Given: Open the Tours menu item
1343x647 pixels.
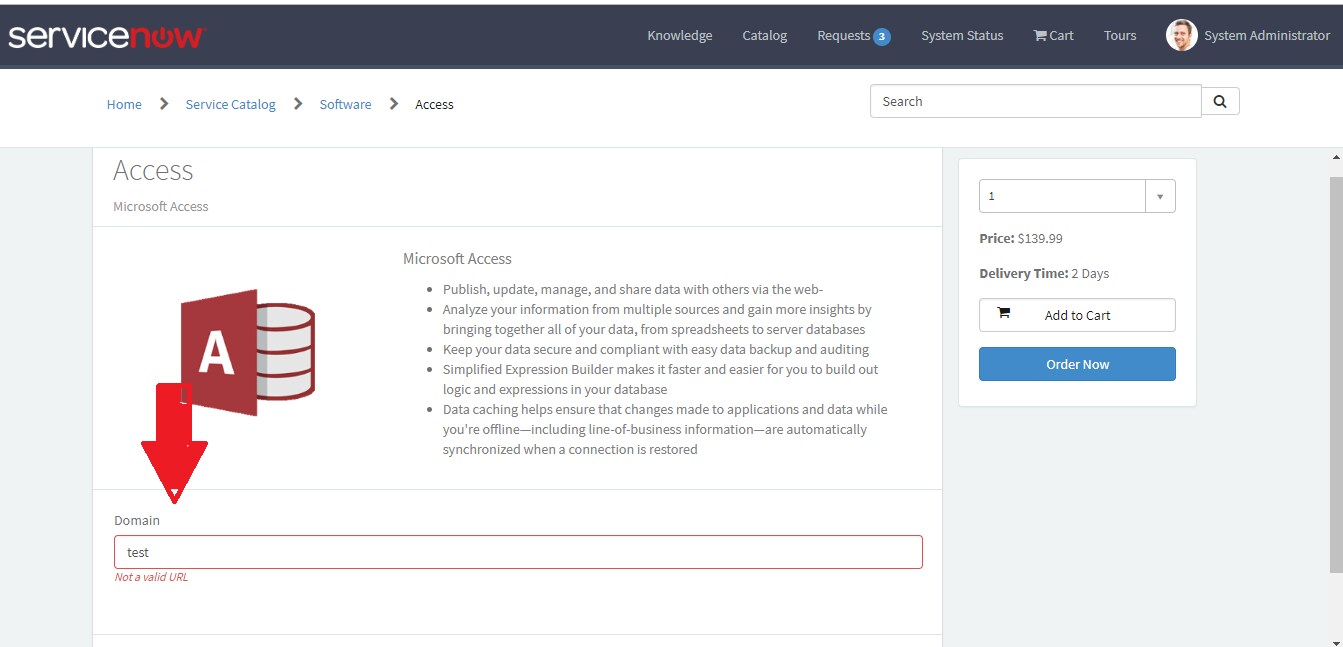Looking at the screenshot, I should coord(1120,36).
